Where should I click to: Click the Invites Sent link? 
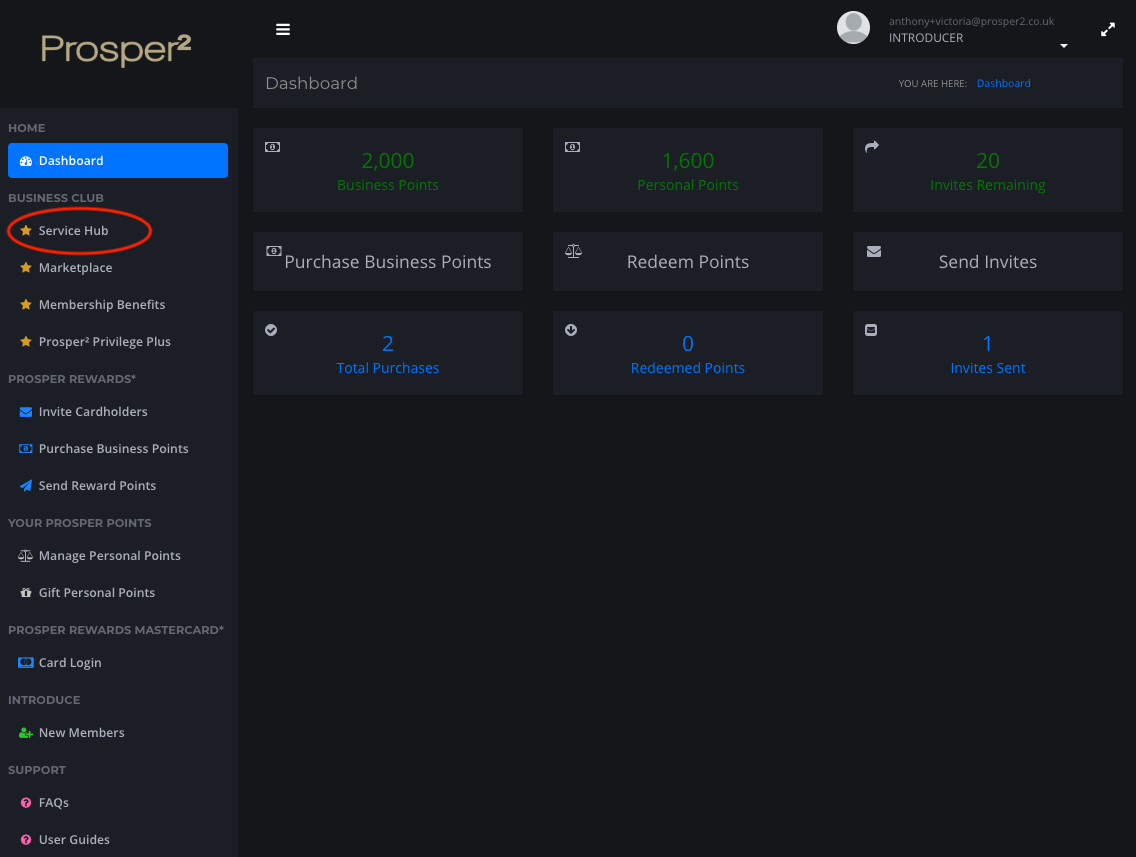pyautogui.click(x=987, y=368)
